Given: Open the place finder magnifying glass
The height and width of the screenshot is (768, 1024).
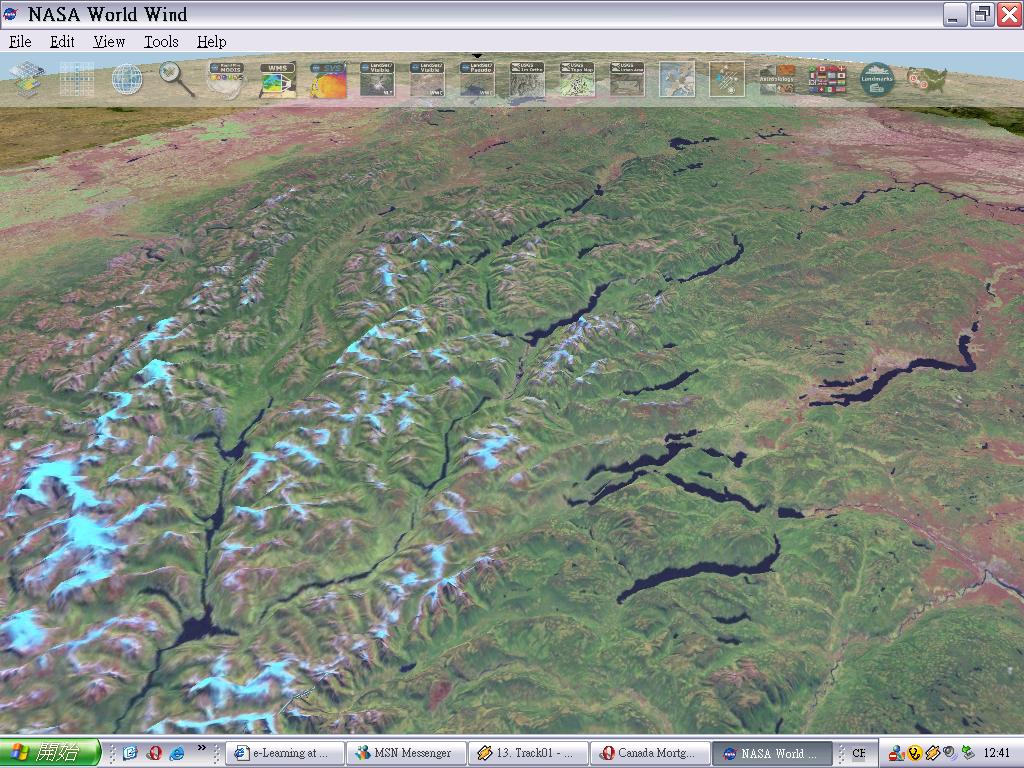Looking at the screenshot, I should [x=176, y=79].
